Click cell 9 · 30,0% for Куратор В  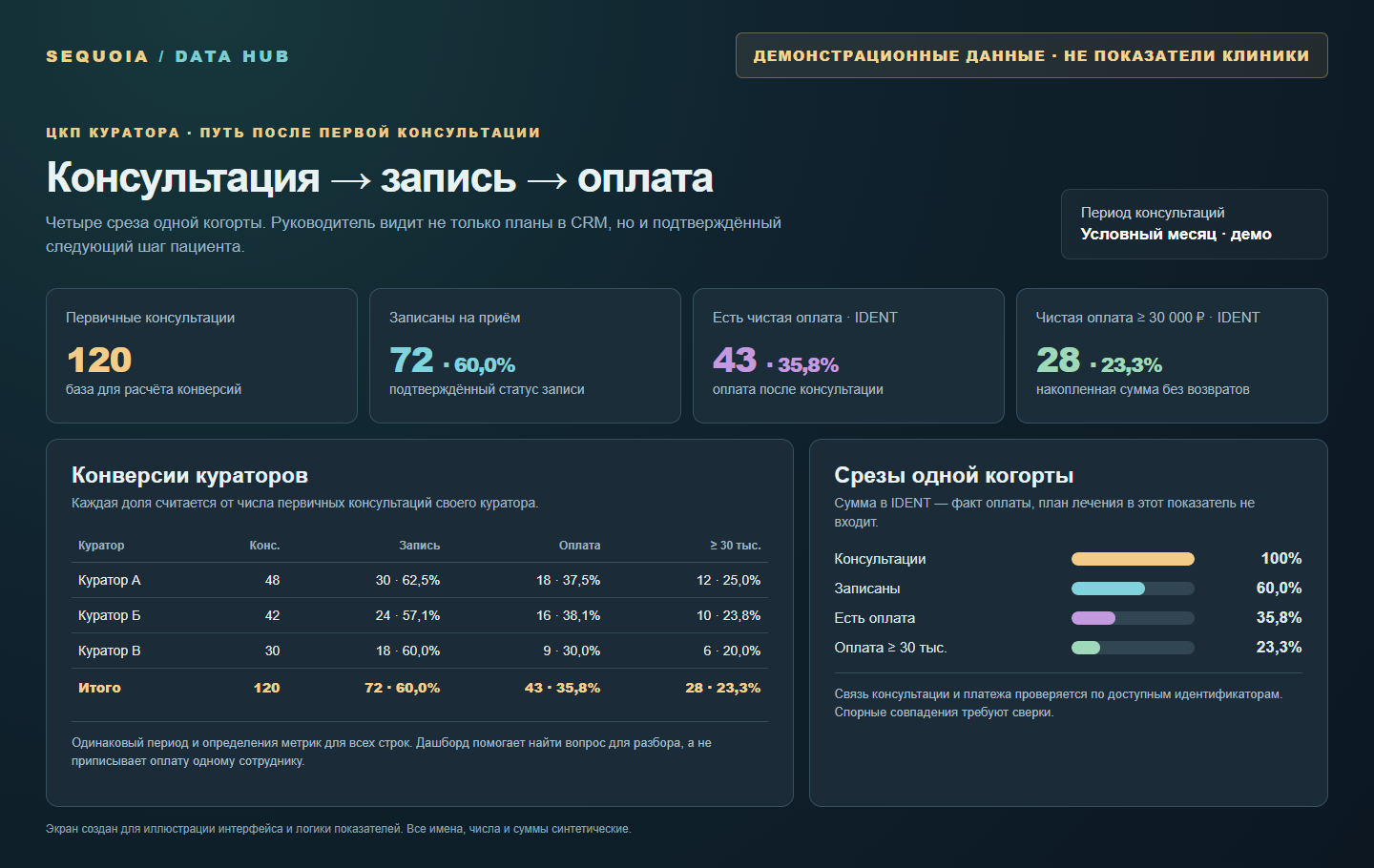click(x=572, y=651)
